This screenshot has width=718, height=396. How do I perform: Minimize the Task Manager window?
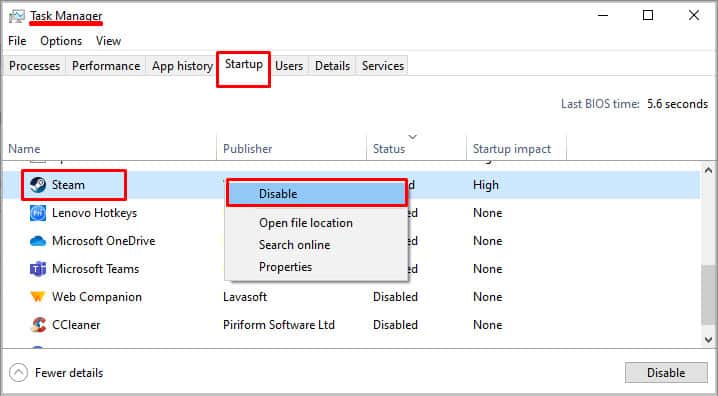coord(603,16)
